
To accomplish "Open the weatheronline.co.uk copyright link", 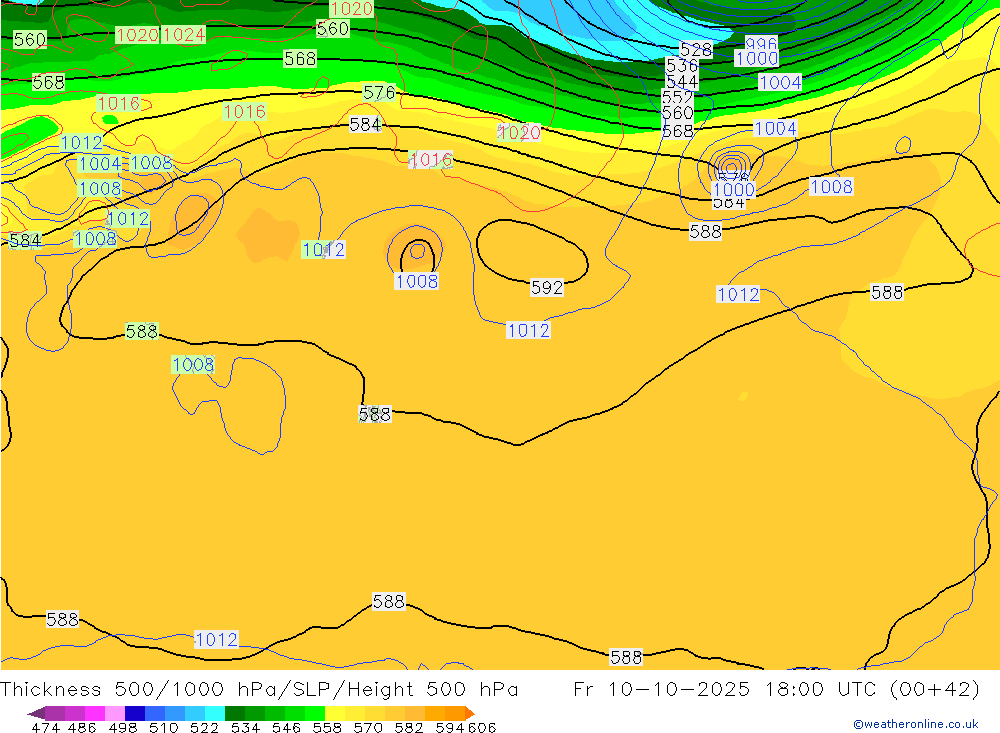I will point(916,724).
